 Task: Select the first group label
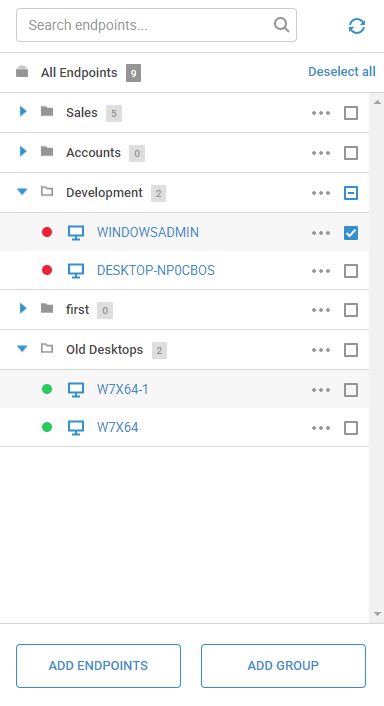(x=77, y=310)
